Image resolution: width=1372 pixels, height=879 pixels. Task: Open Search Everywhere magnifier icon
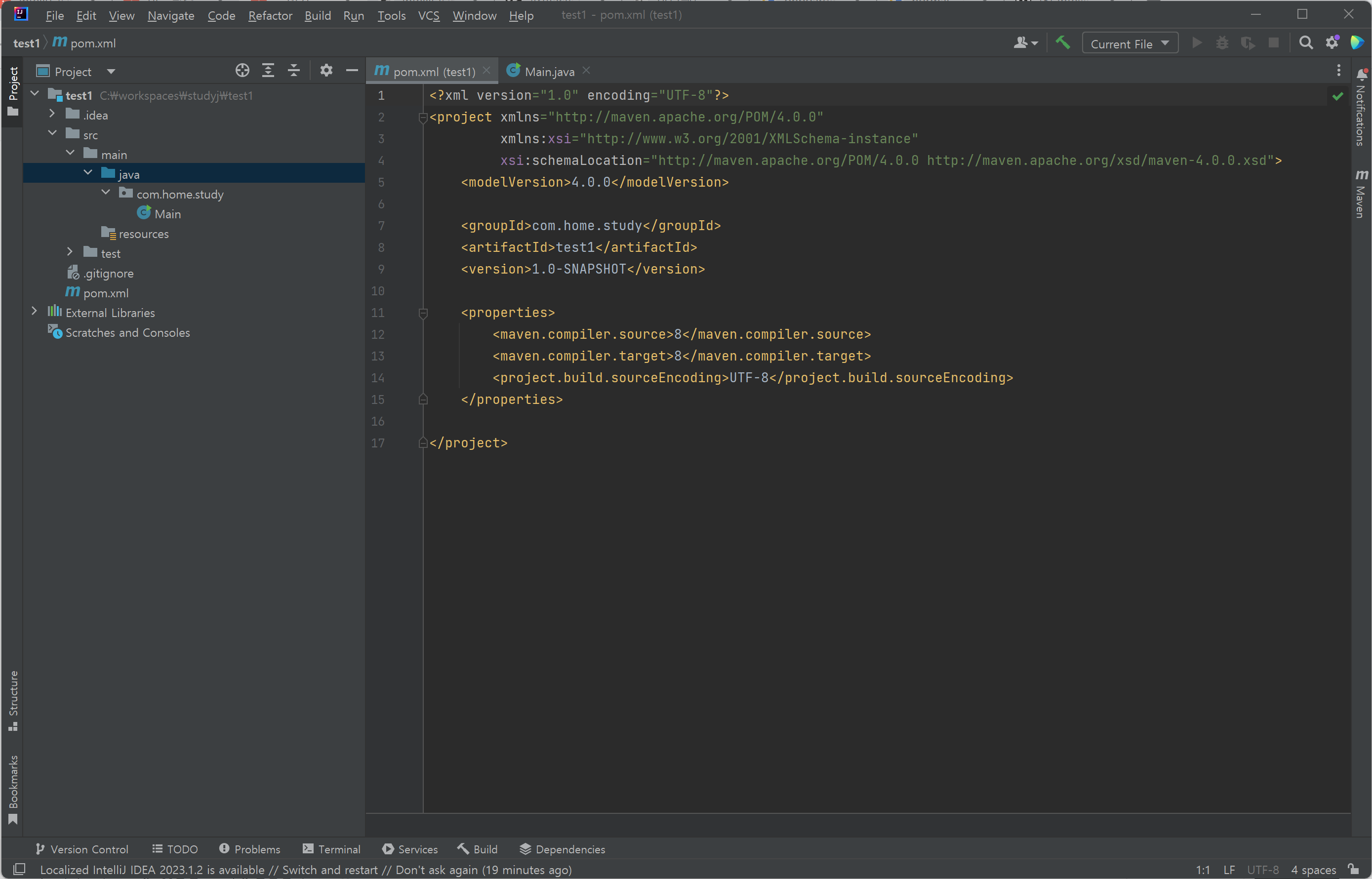pyautogui.click(x=1305, y=43)
